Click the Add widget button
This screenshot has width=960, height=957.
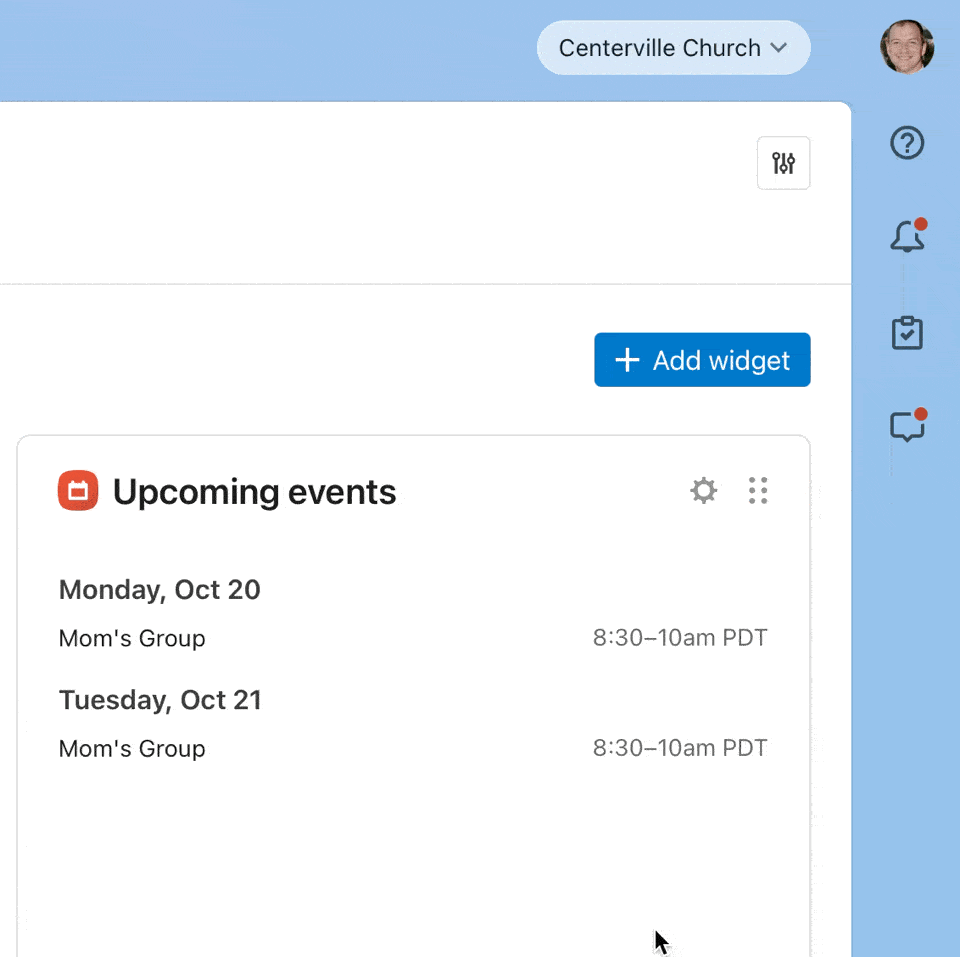coord(701,360)
